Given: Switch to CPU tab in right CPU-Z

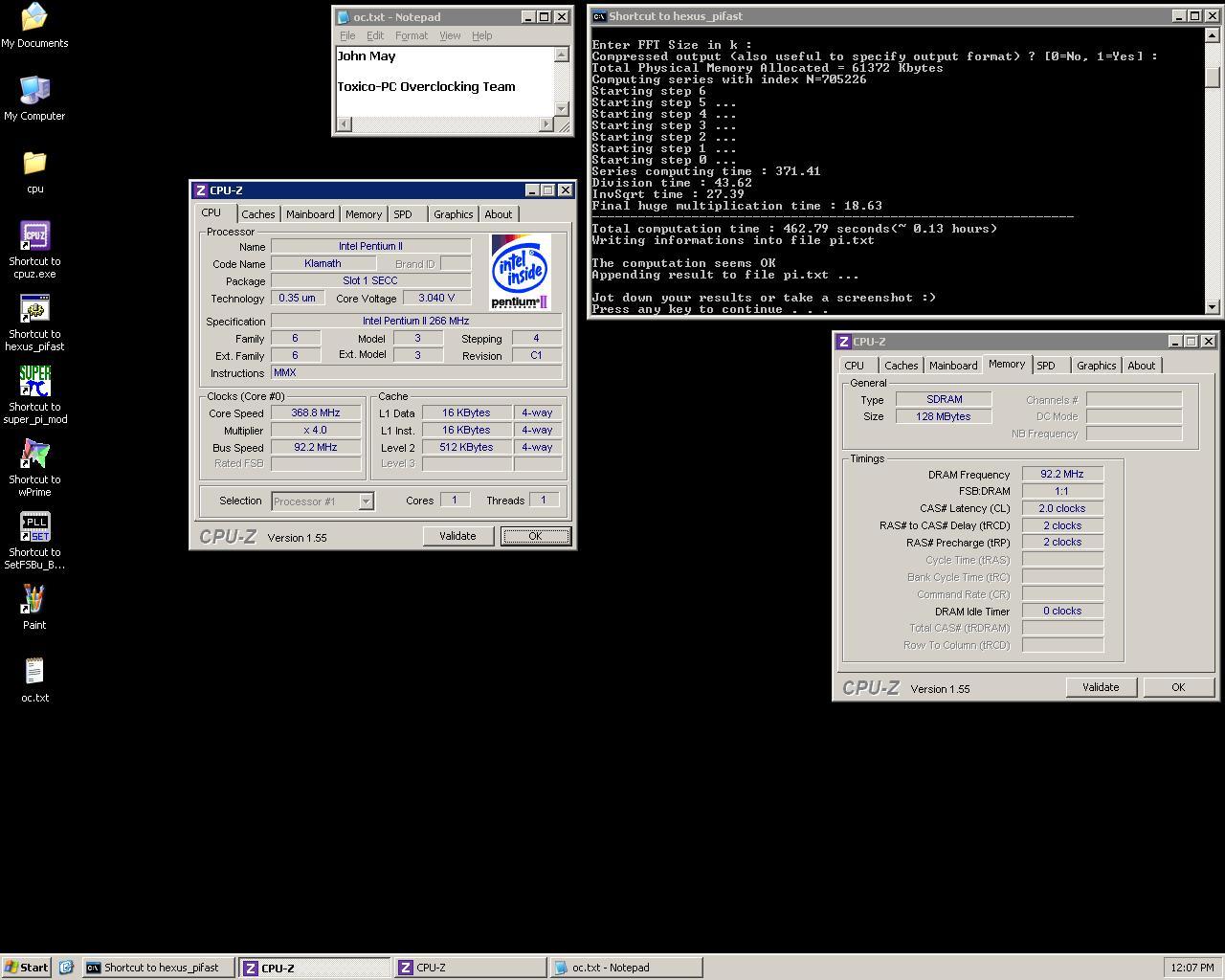Looking at the screenshot, I should (855, 366).
